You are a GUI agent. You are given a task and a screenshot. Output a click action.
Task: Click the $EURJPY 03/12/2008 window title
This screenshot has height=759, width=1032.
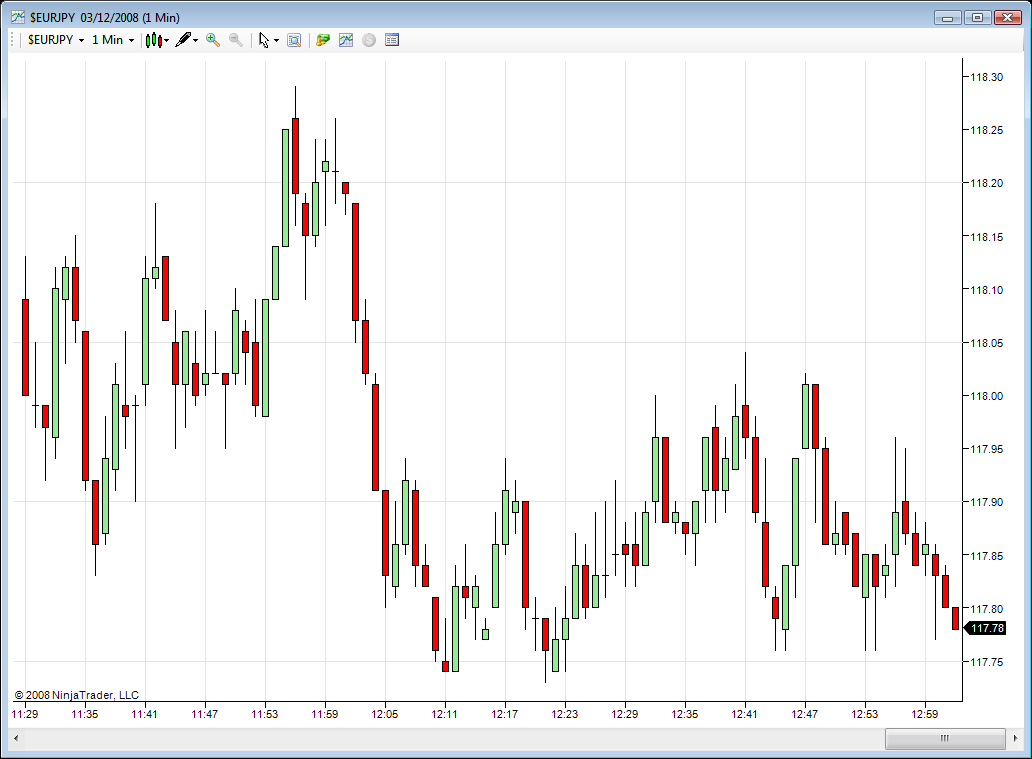pos(105,18)
